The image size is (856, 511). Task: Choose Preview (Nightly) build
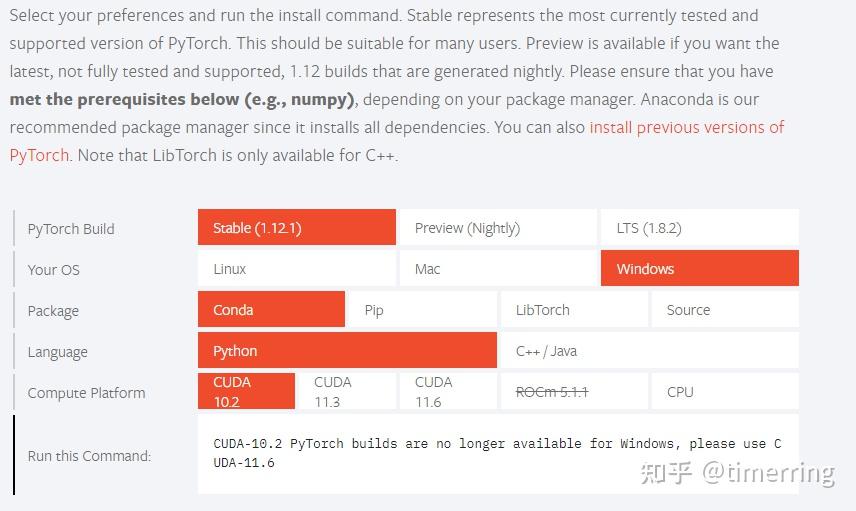pos(497,228)
